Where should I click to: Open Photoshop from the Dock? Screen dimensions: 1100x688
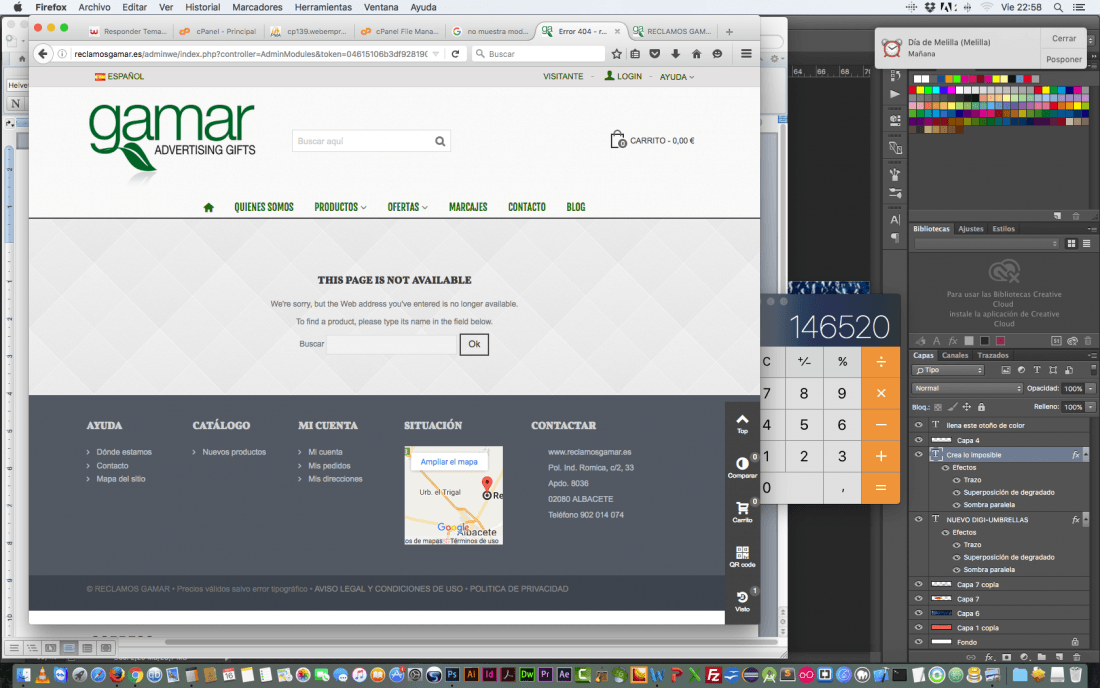[x=452, y=675]
